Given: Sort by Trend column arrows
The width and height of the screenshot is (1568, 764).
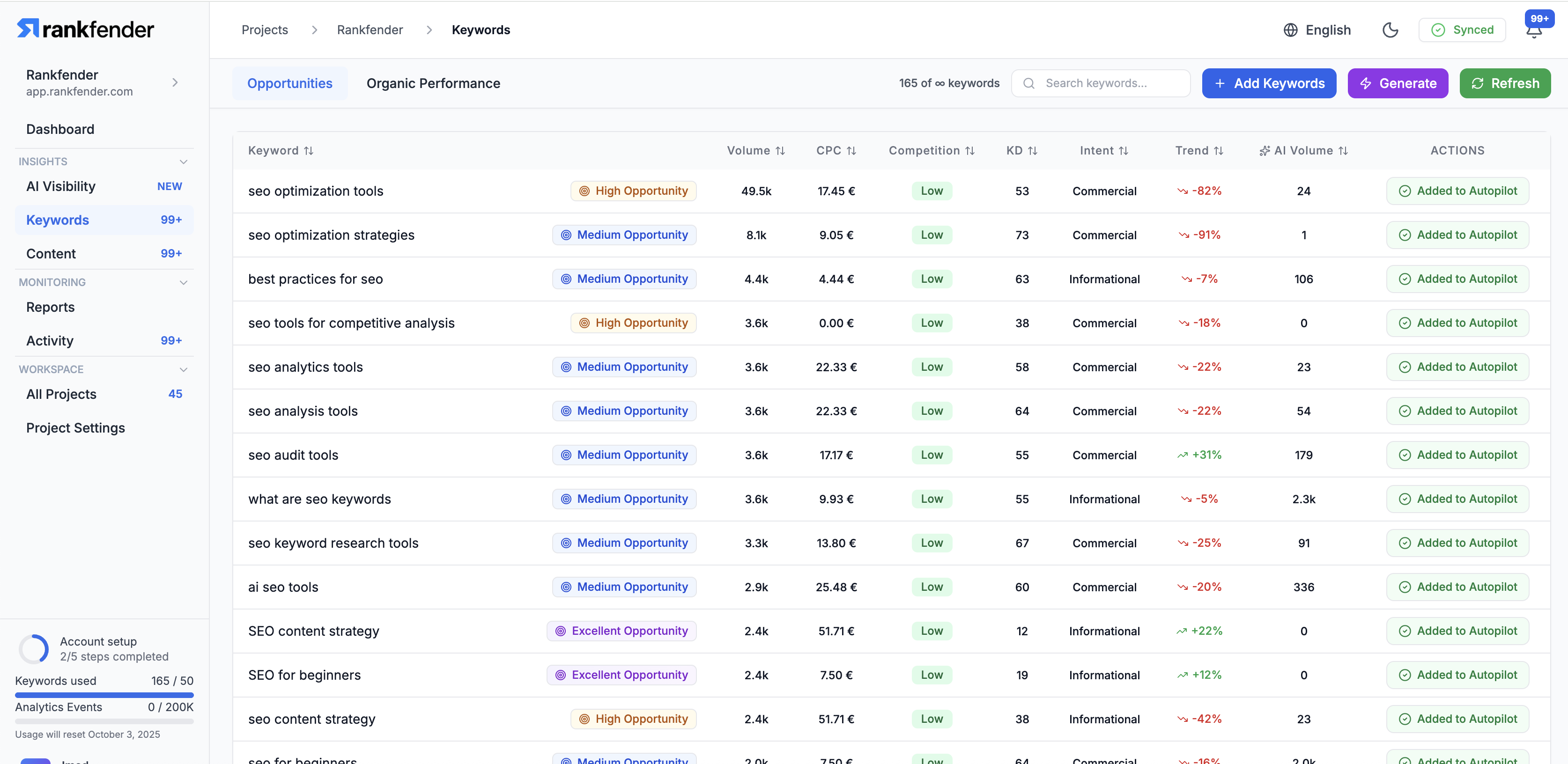Looking at the screenshot, I should [1218, 151].
